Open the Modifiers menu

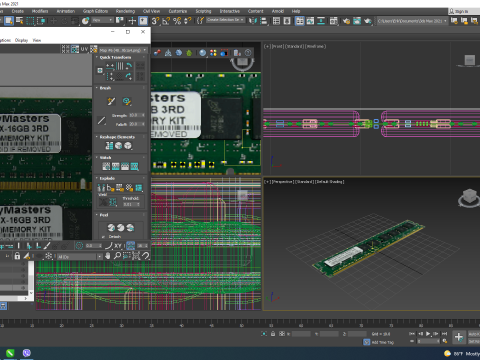(x=40, y=11)
